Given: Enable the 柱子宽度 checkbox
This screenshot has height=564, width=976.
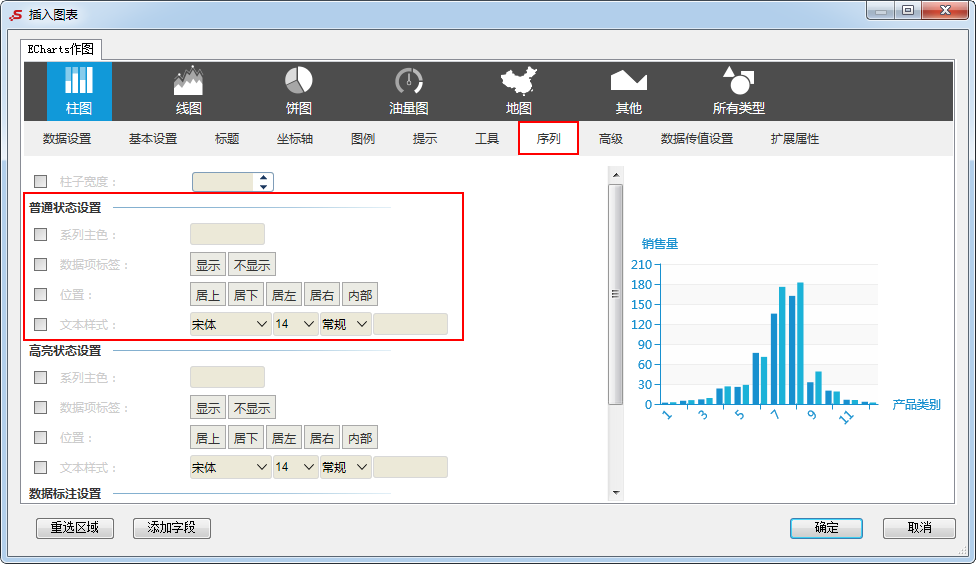Looking at the screenshot, I should 40,181.
